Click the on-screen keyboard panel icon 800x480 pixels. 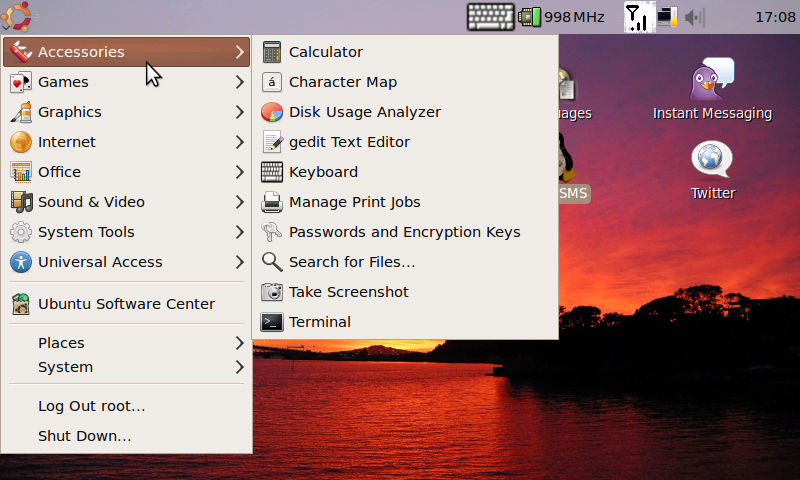coord(490,17)
